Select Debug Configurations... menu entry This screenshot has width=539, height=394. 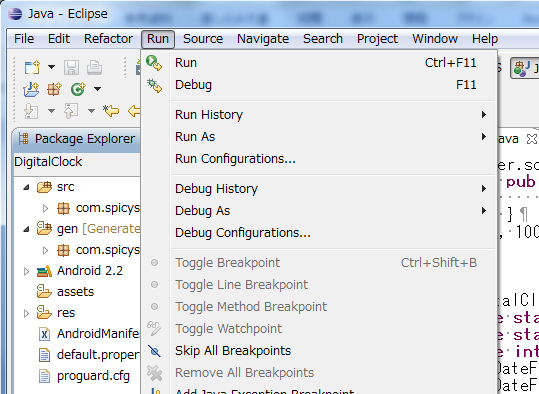(x=243, y=233)
